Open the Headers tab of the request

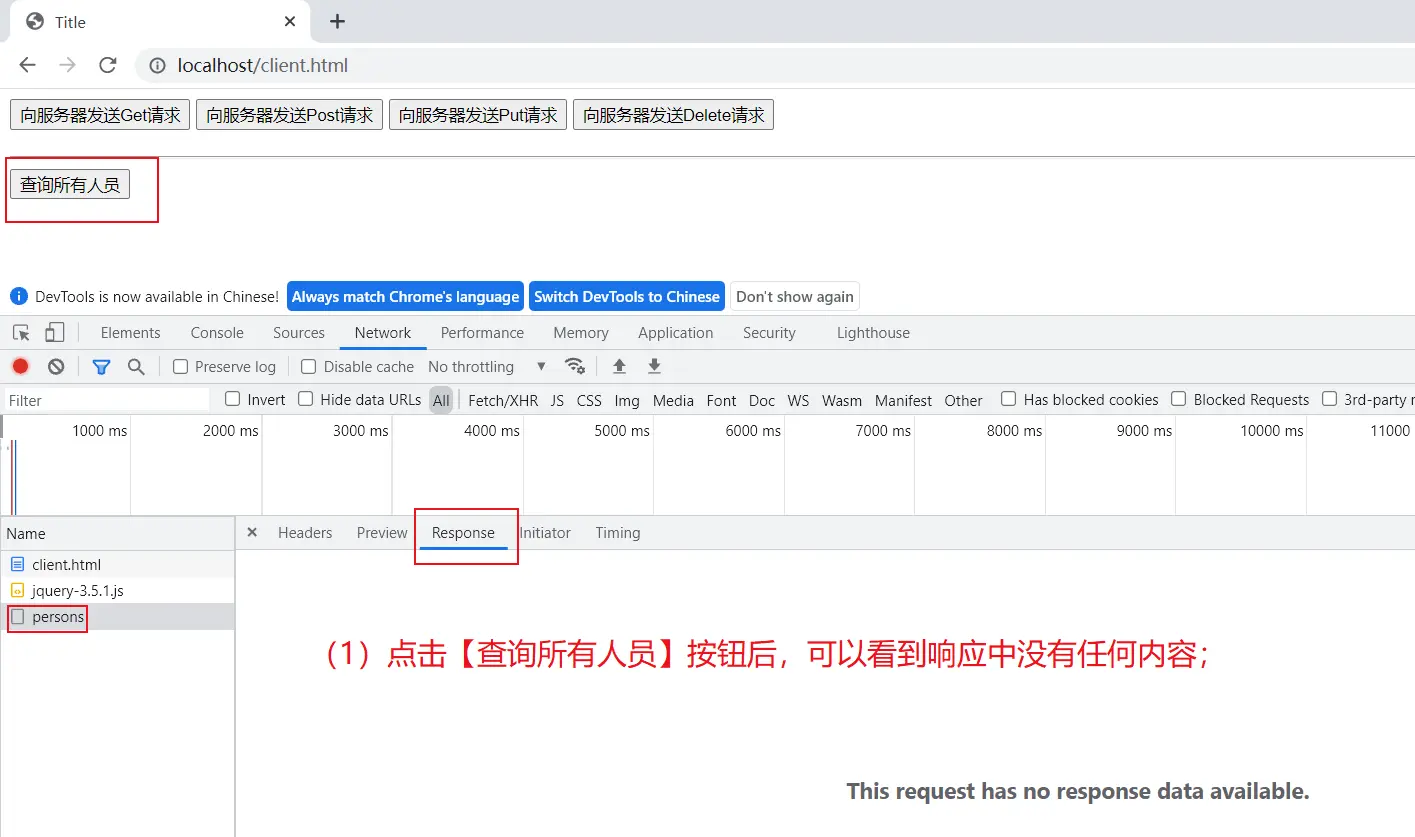pos(305,533)
